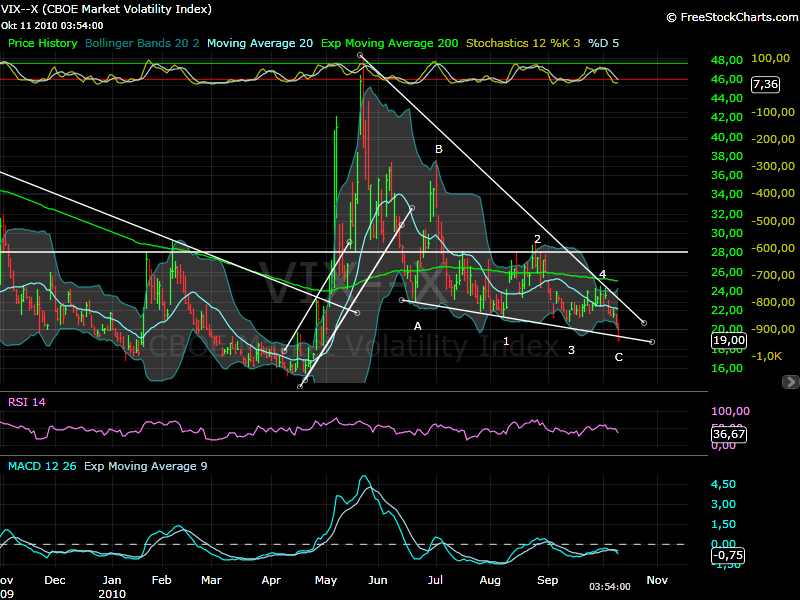Click the 4,50 MACD axis label

723,484
